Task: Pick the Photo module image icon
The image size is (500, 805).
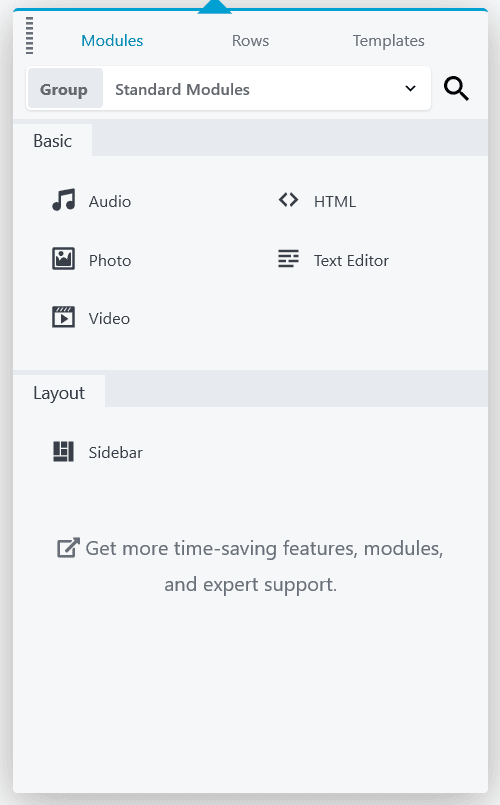Action: (x=64, y=259)
